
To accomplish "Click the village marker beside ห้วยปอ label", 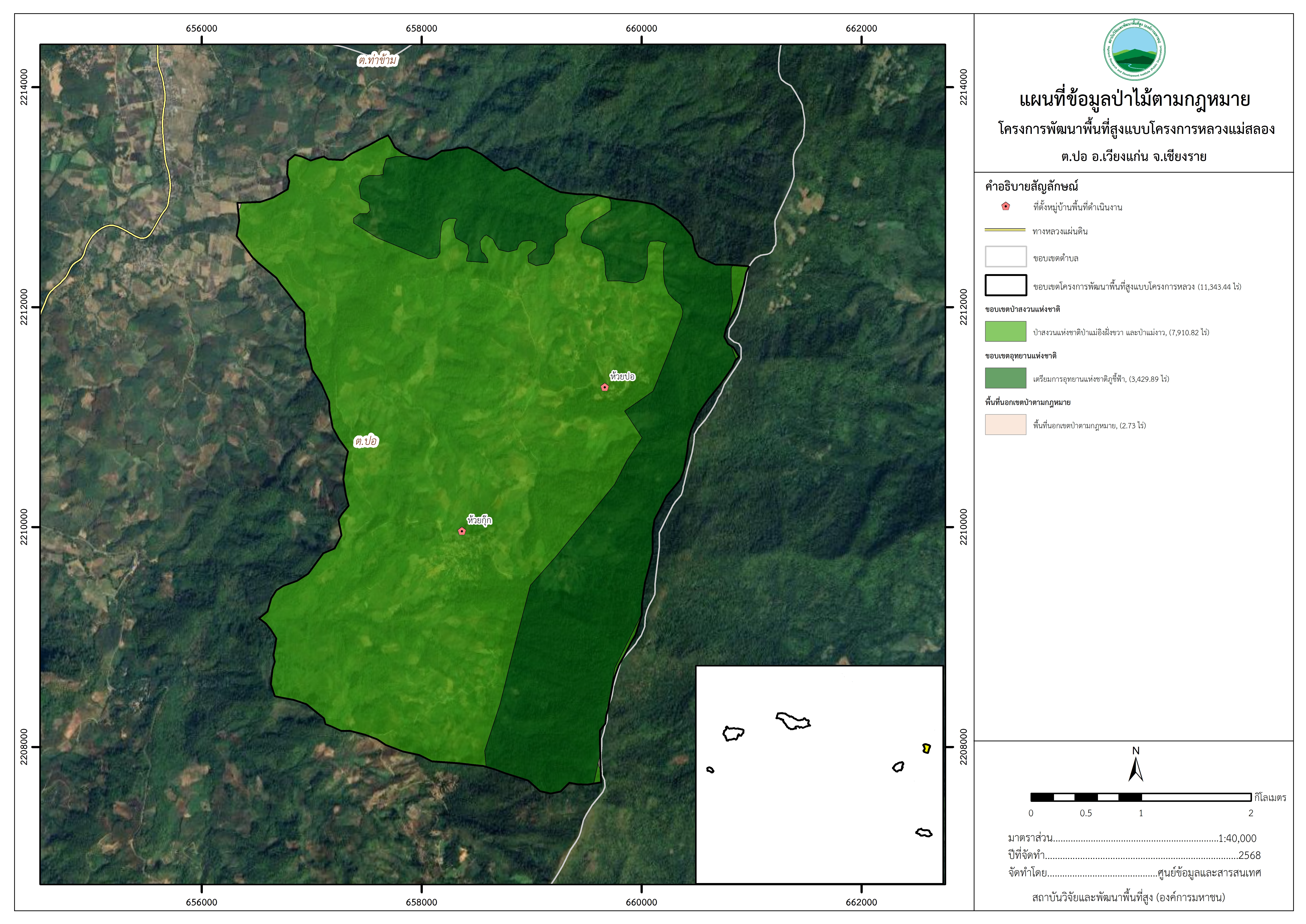I will pos(605,388).
